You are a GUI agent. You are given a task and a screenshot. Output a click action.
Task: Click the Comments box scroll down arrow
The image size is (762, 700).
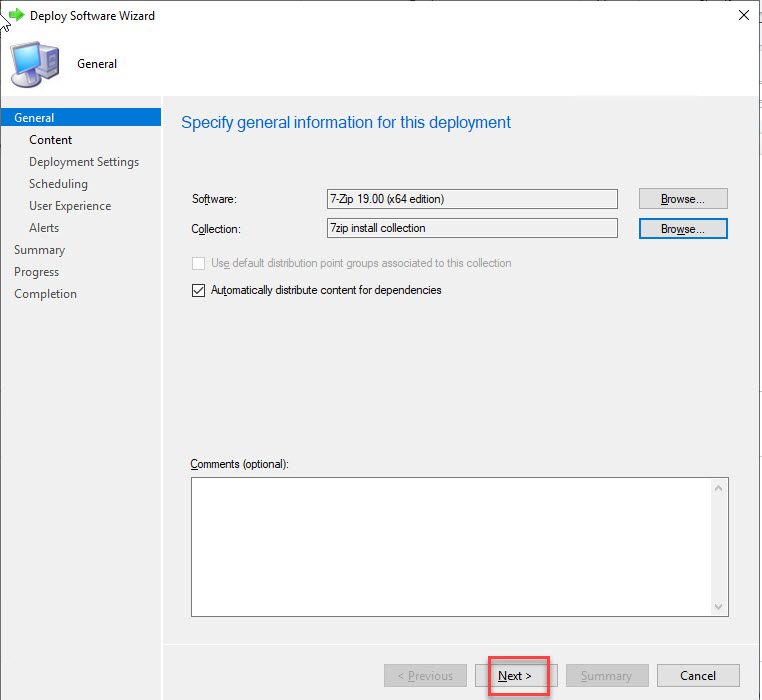pyautogui.click(x=718, y=606)
